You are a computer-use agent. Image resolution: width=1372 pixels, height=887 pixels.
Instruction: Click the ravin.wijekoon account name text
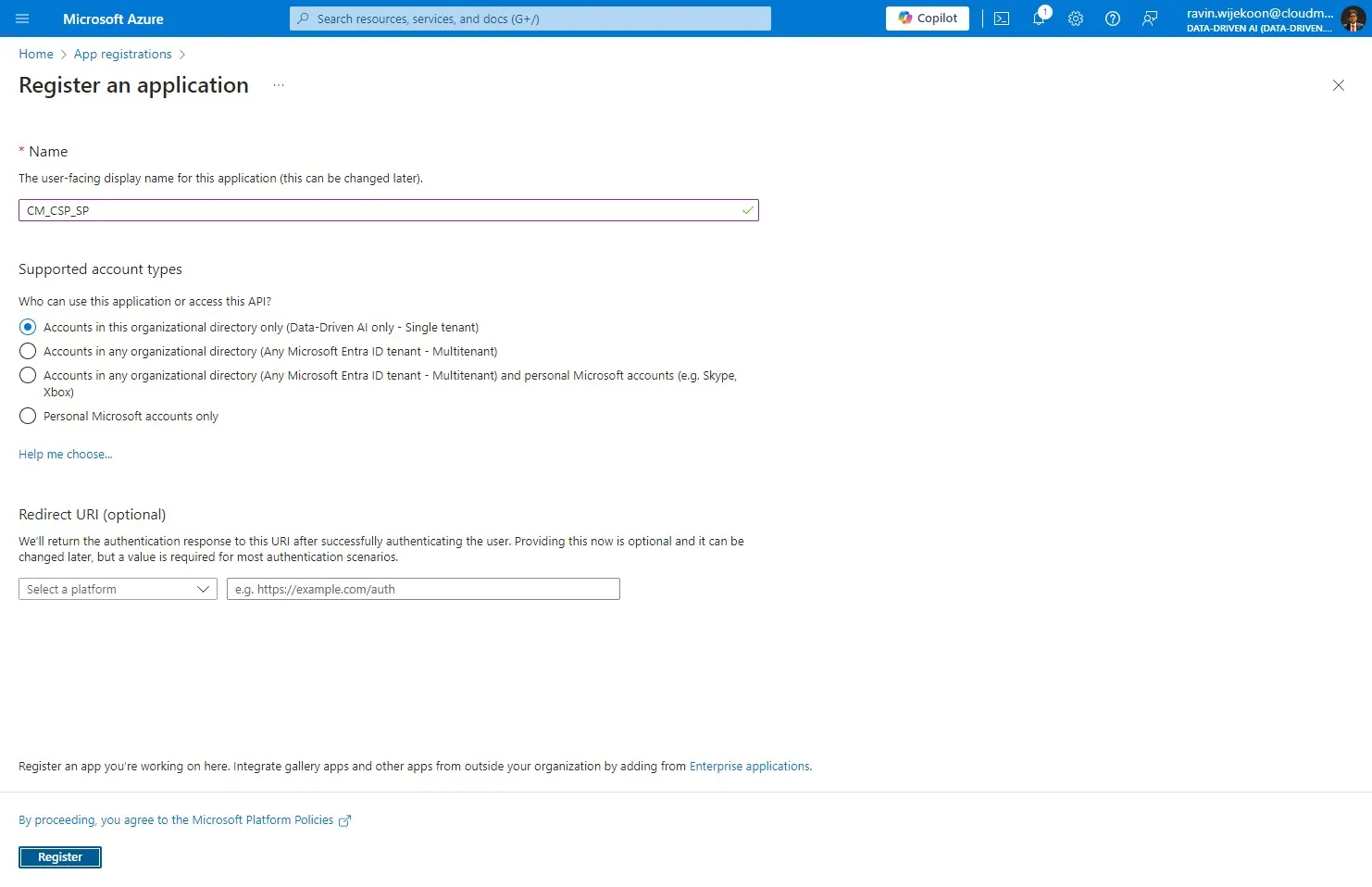1260,13
